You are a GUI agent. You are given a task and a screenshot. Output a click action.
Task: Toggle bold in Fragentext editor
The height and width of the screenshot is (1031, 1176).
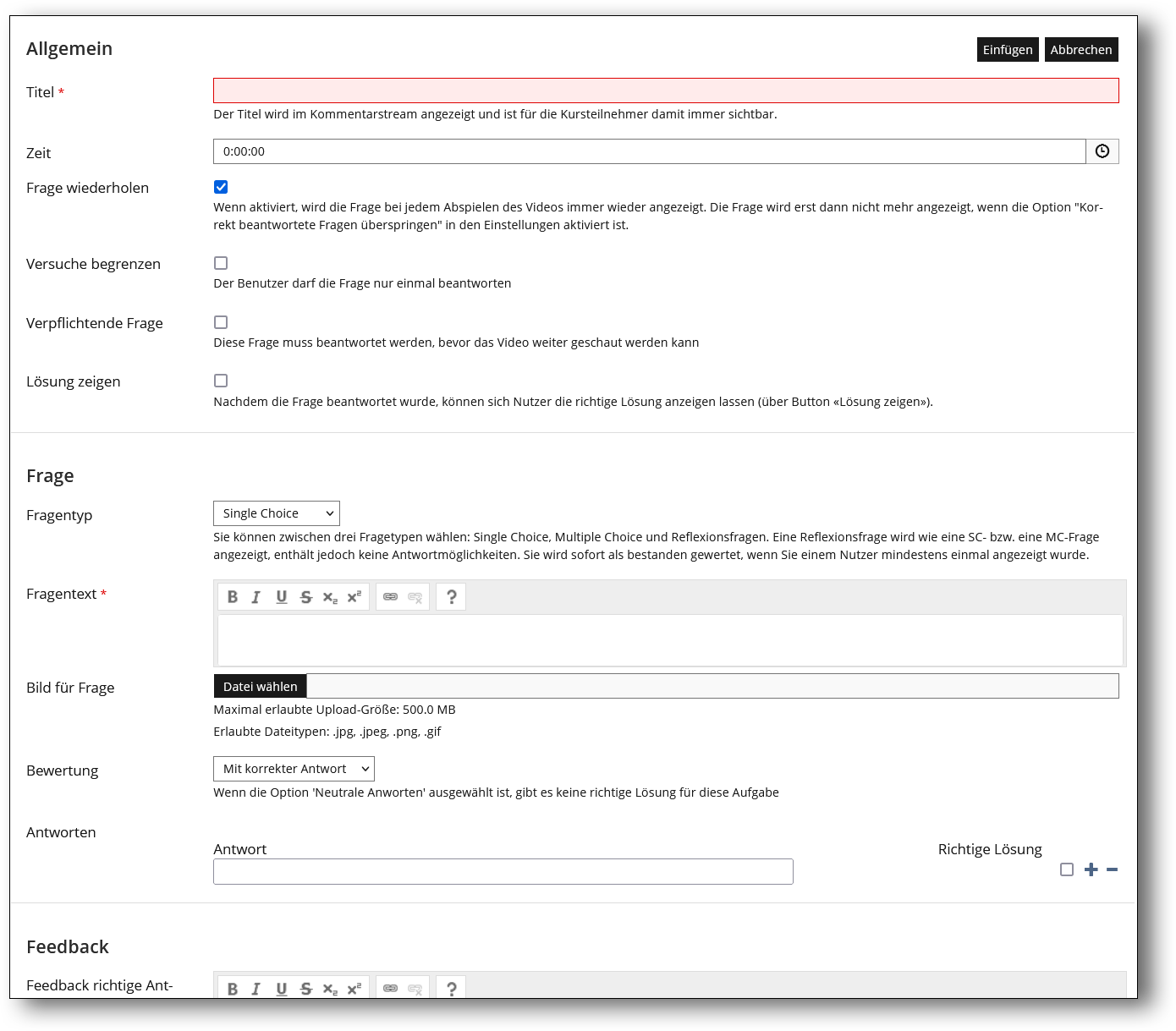pyautogui.click(x=233, y=597)
